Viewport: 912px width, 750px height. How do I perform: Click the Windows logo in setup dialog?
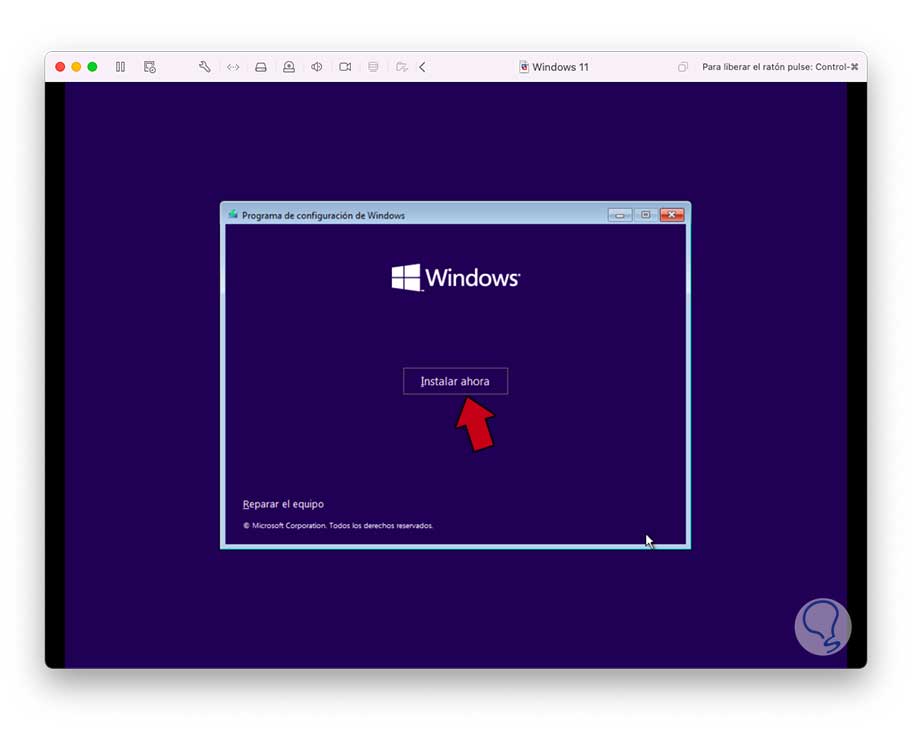[x=455, y=278]
